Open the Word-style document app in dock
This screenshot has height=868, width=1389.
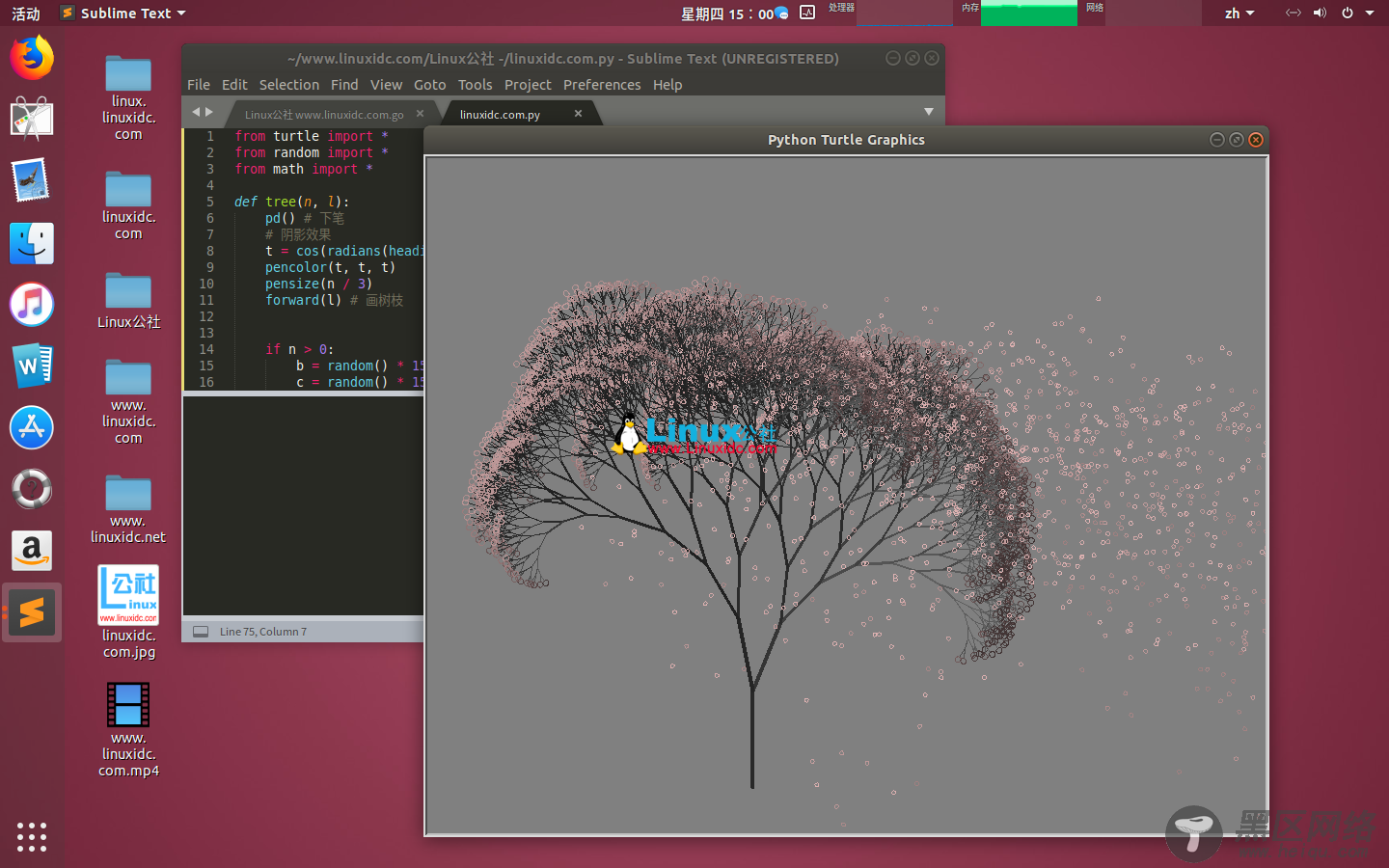(x=32, y=366)
